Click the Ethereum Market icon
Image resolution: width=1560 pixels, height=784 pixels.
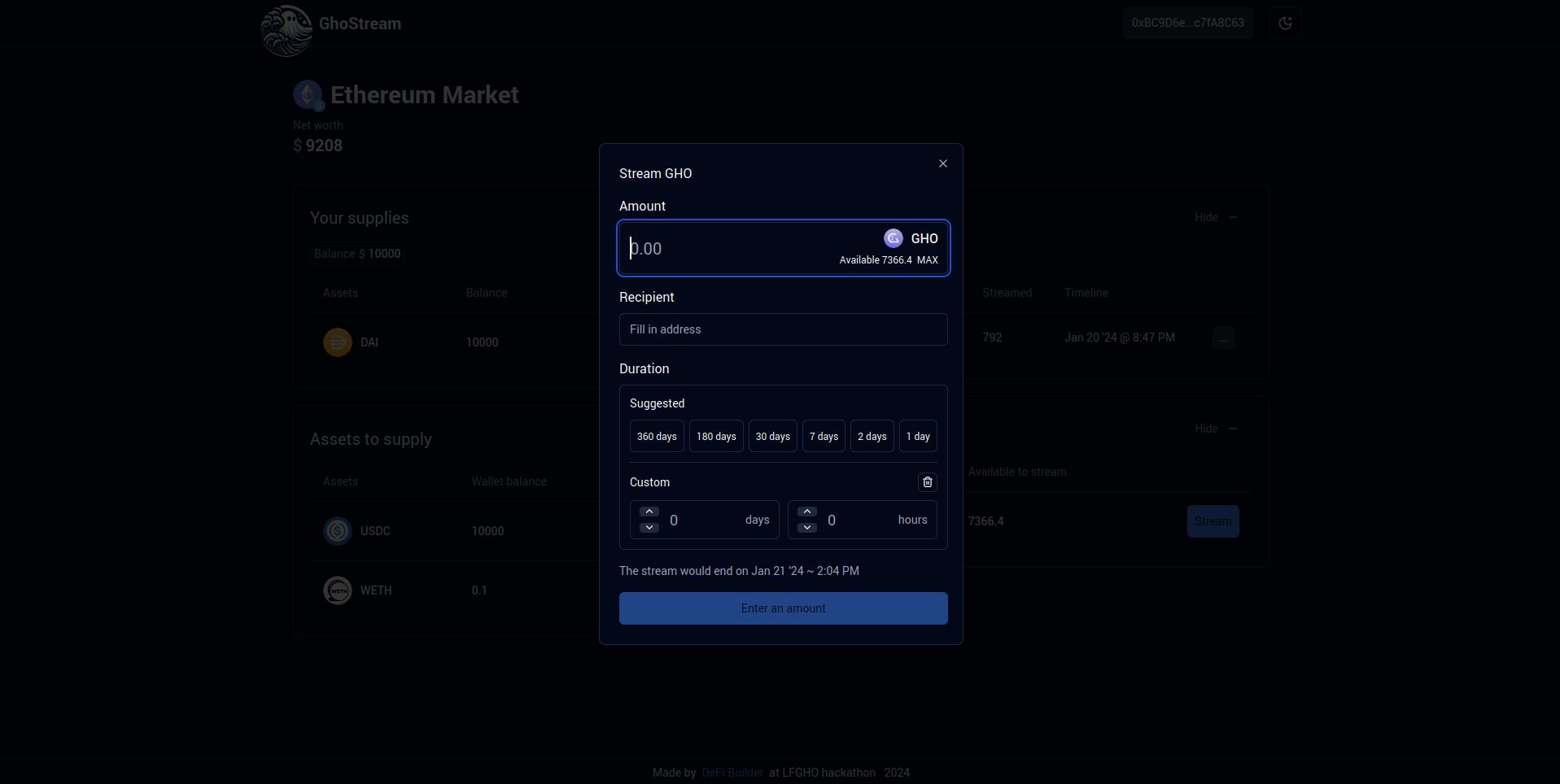[x=308, y=95]
